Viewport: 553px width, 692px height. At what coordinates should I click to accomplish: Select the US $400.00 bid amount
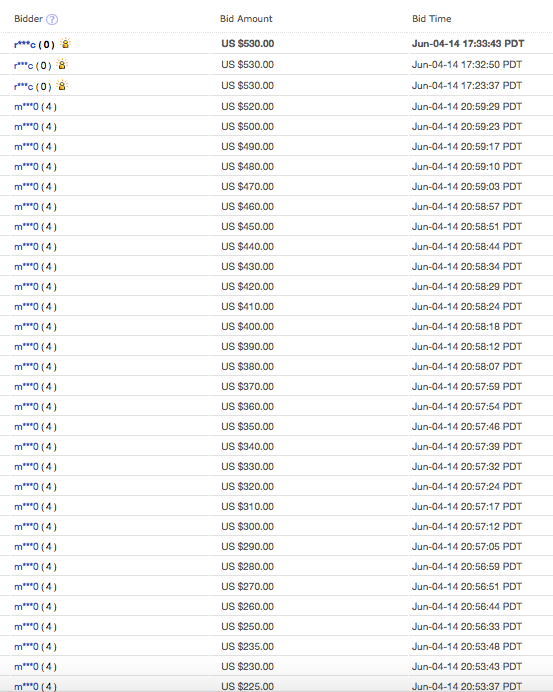tap(248, 327)
